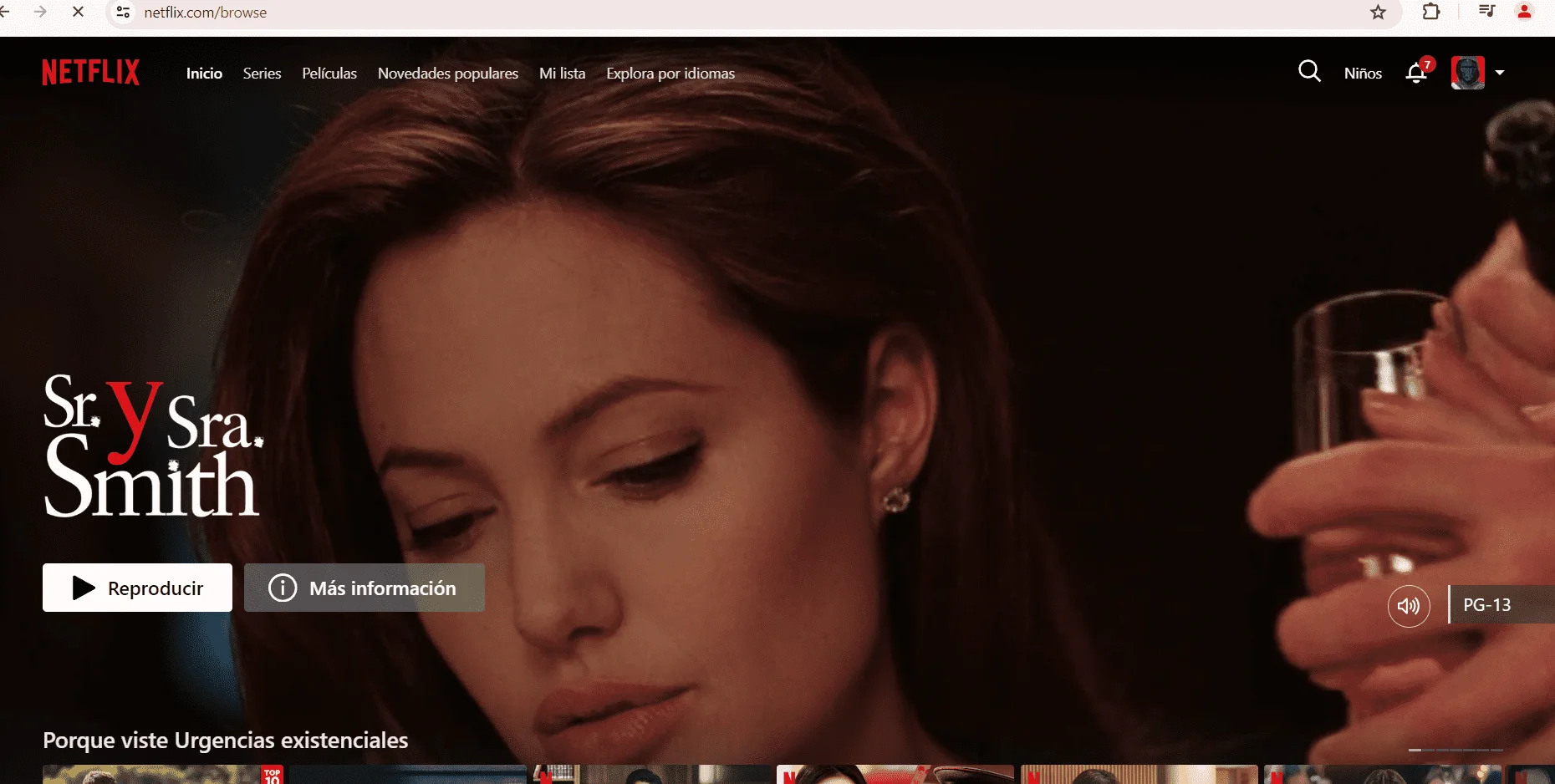Click the profile avatar picture

tap(1467, 73)
